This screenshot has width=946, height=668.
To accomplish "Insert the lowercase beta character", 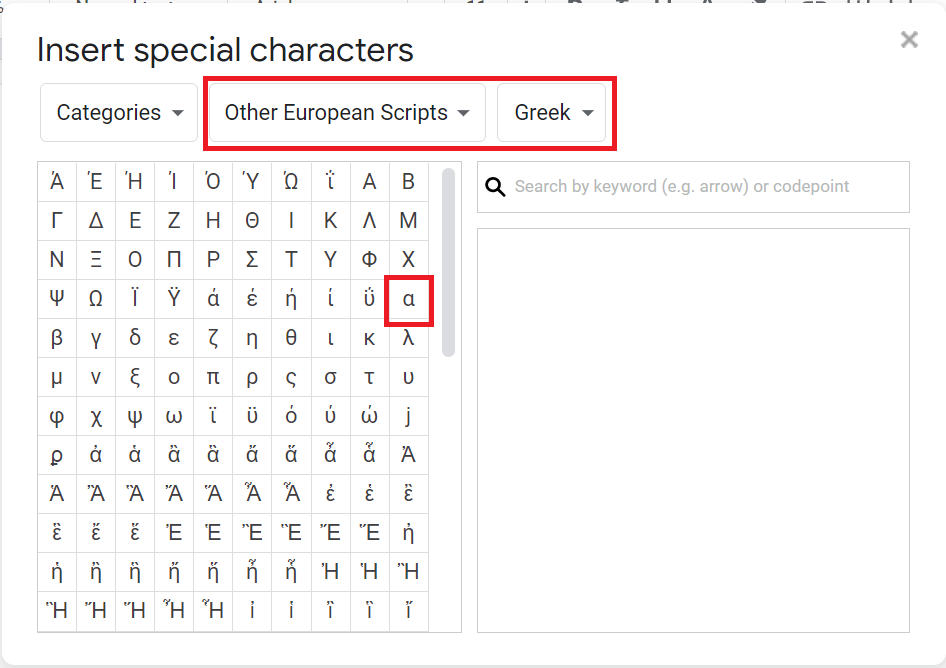I will pyautogui.click(x=57, y=337).
